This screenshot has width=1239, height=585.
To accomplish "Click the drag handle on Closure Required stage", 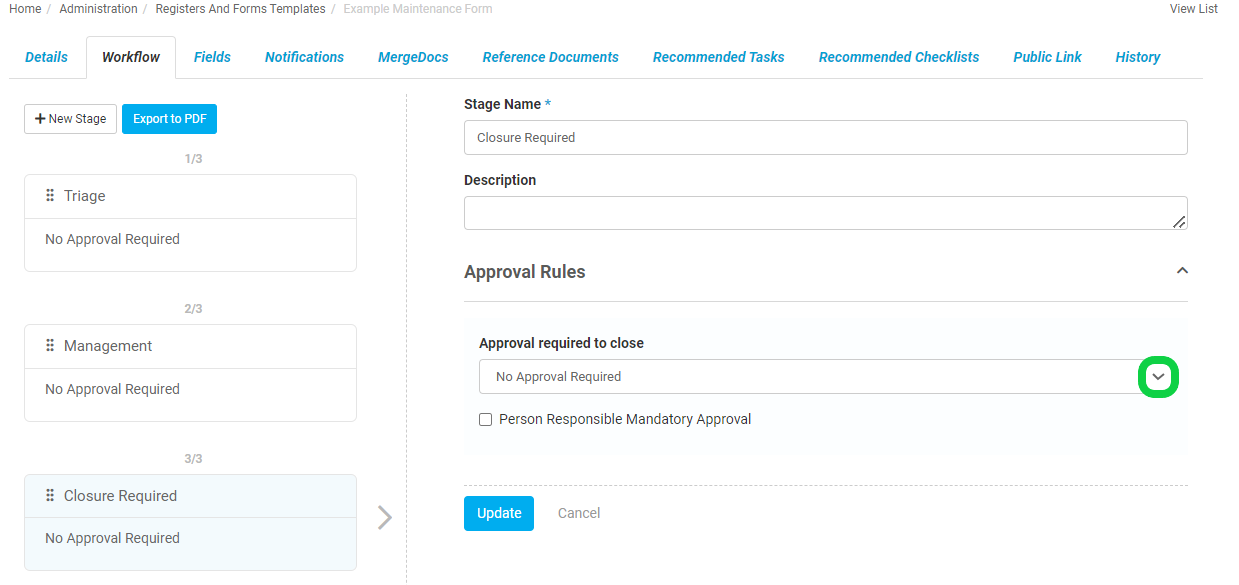I will point(50,496).
